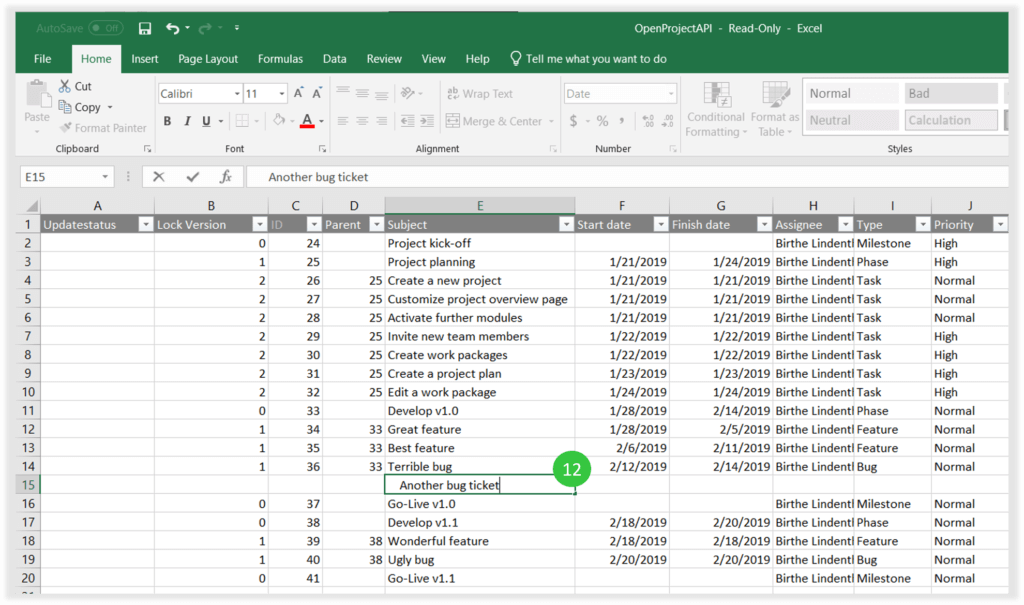
Task: Open the Date number format dropdown
Action: coord(671,94)
